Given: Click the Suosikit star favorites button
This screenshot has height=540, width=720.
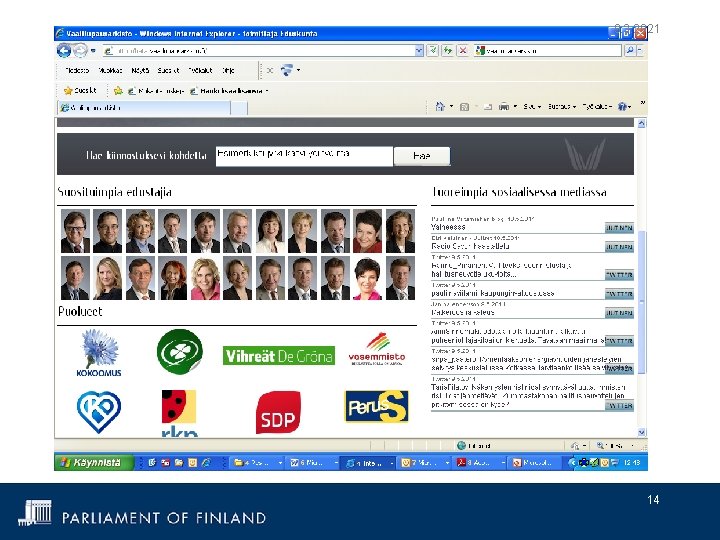Looking at the screenshot, I should point(80,90).
